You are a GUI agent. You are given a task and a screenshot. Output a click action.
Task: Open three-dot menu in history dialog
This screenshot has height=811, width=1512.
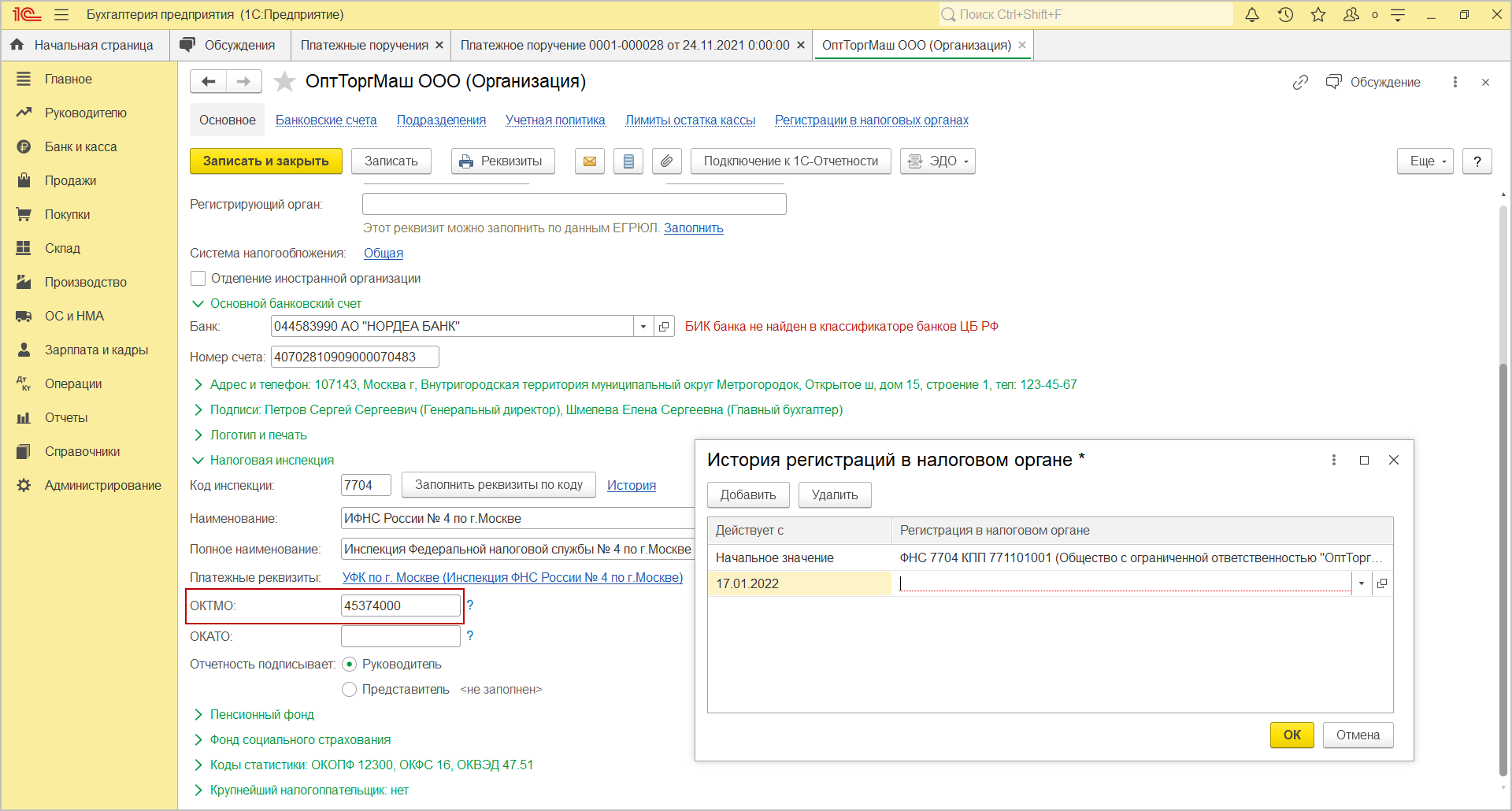pos(1334,460)
